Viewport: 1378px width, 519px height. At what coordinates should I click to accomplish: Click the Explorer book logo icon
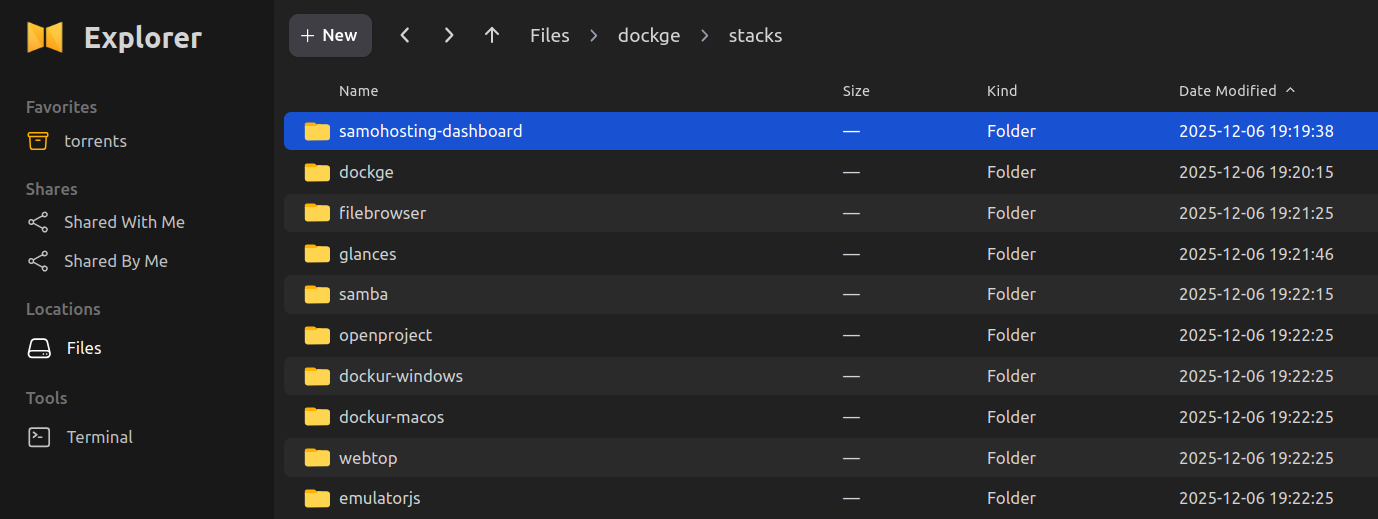(45, 38)
